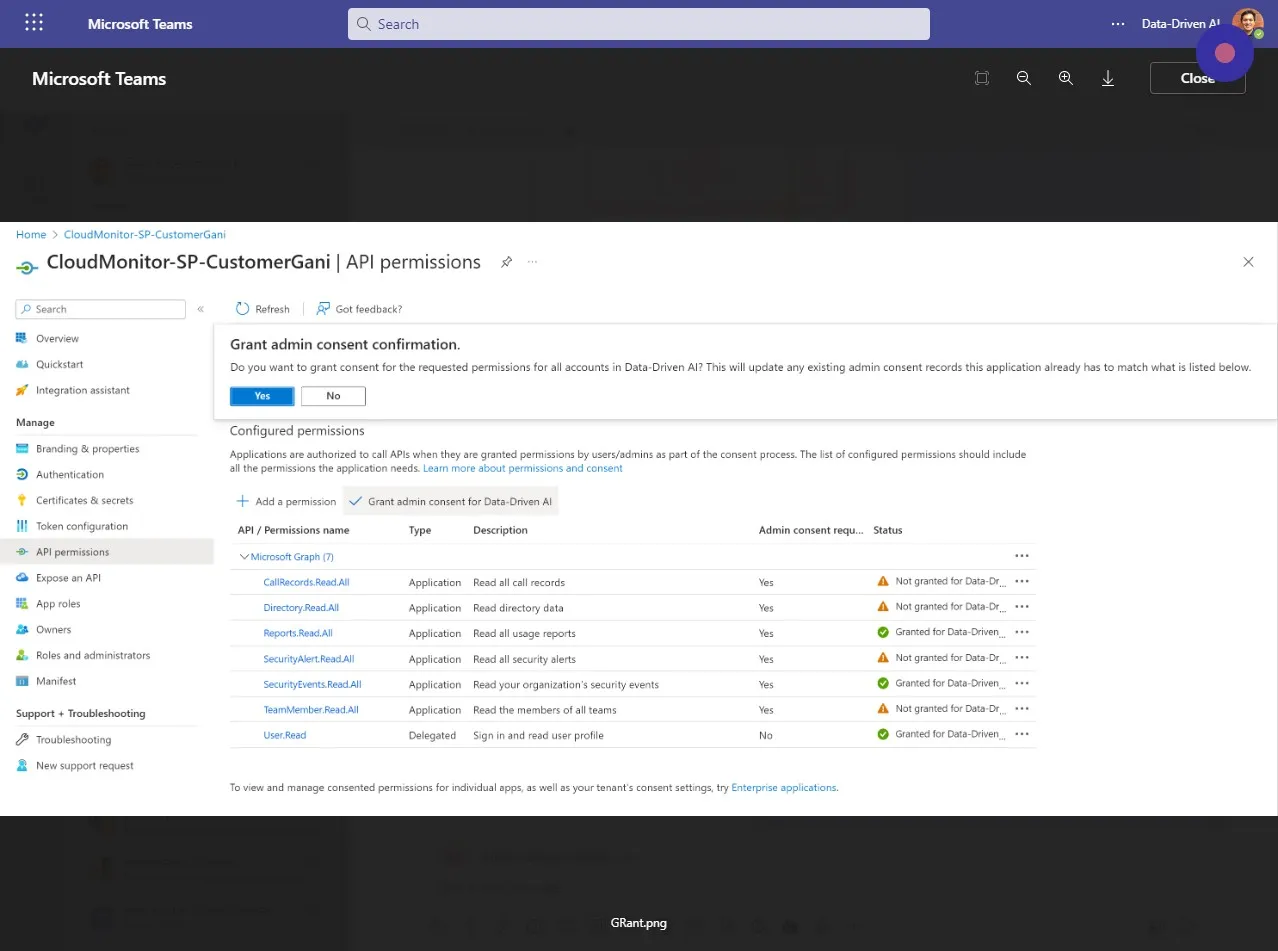
Task: Open the ellipsis menu for SecurityEvents.Read.All
Action: click(x=1021, y=683)
